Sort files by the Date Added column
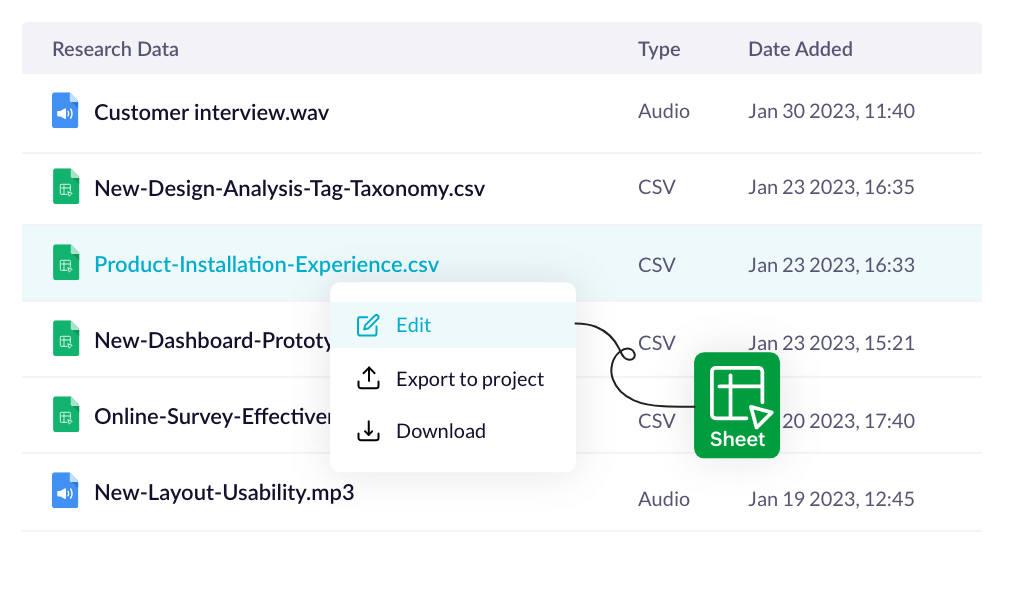 (x=800, y=48)
